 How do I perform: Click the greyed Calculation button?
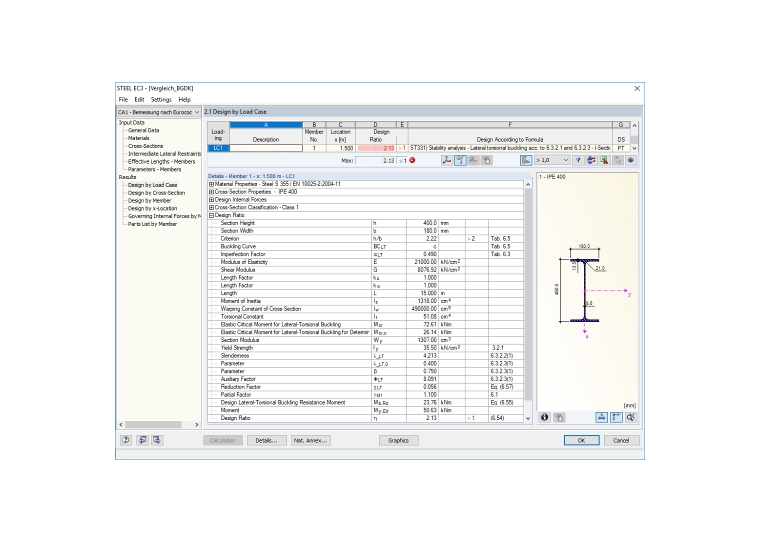click(222, 441)
